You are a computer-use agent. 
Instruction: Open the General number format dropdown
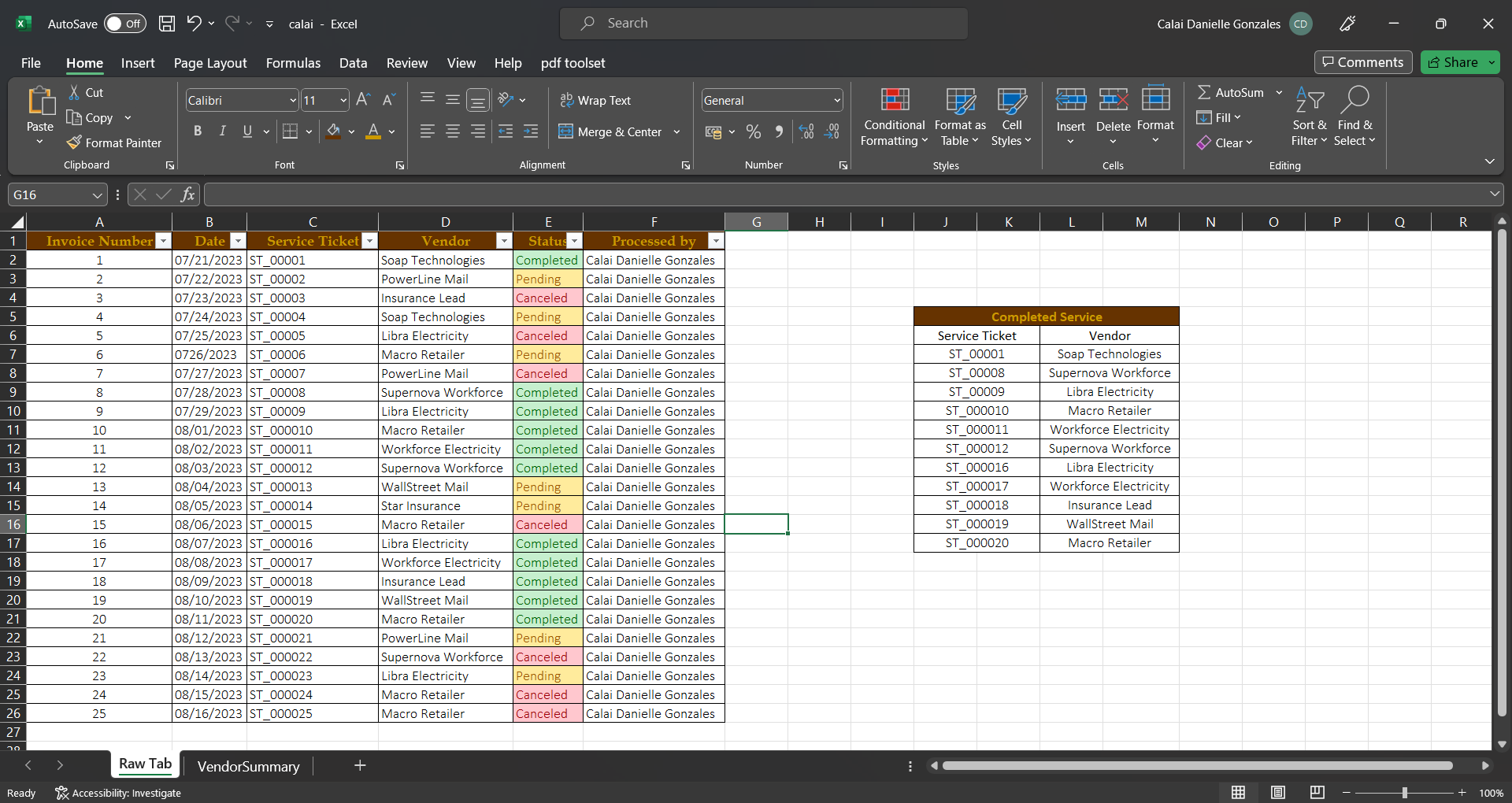[x=836, y=100]
